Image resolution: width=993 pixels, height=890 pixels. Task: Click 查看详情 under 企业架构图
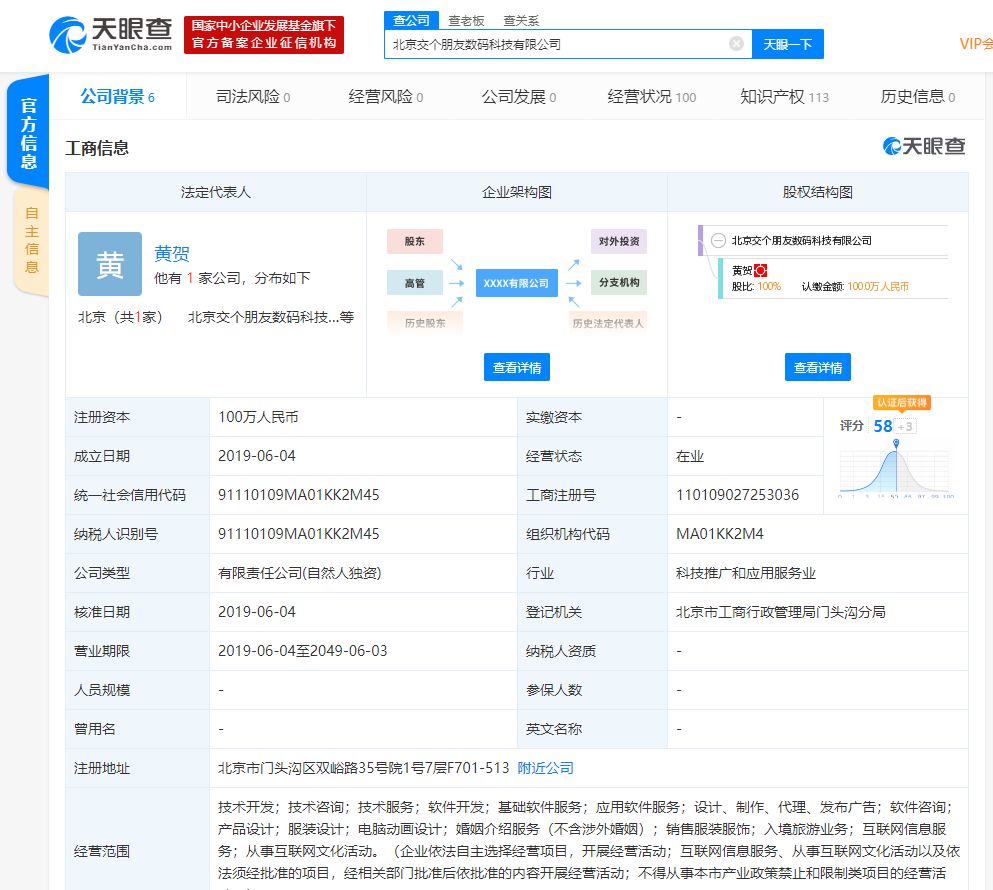pos(517,367)
